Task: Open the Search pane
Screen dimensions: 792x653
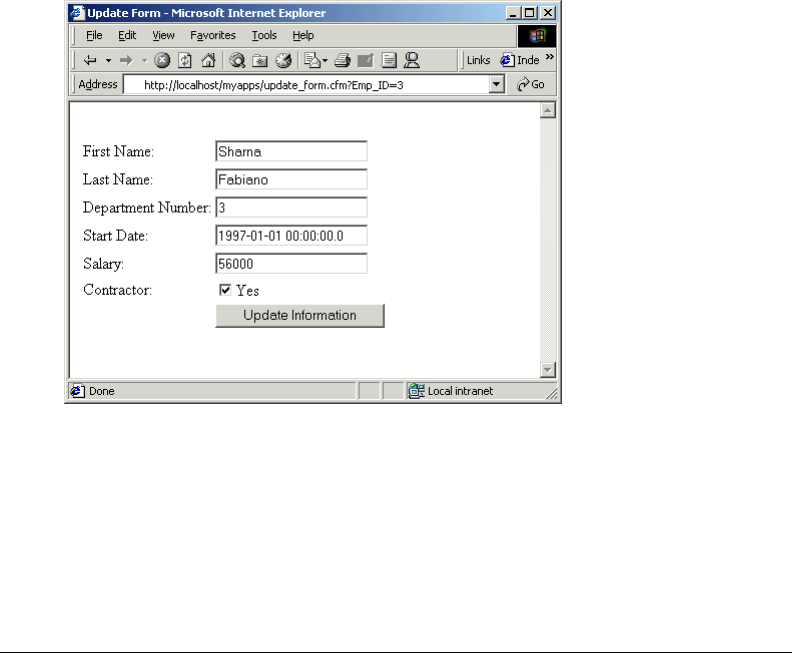Action: coord(237,61)
